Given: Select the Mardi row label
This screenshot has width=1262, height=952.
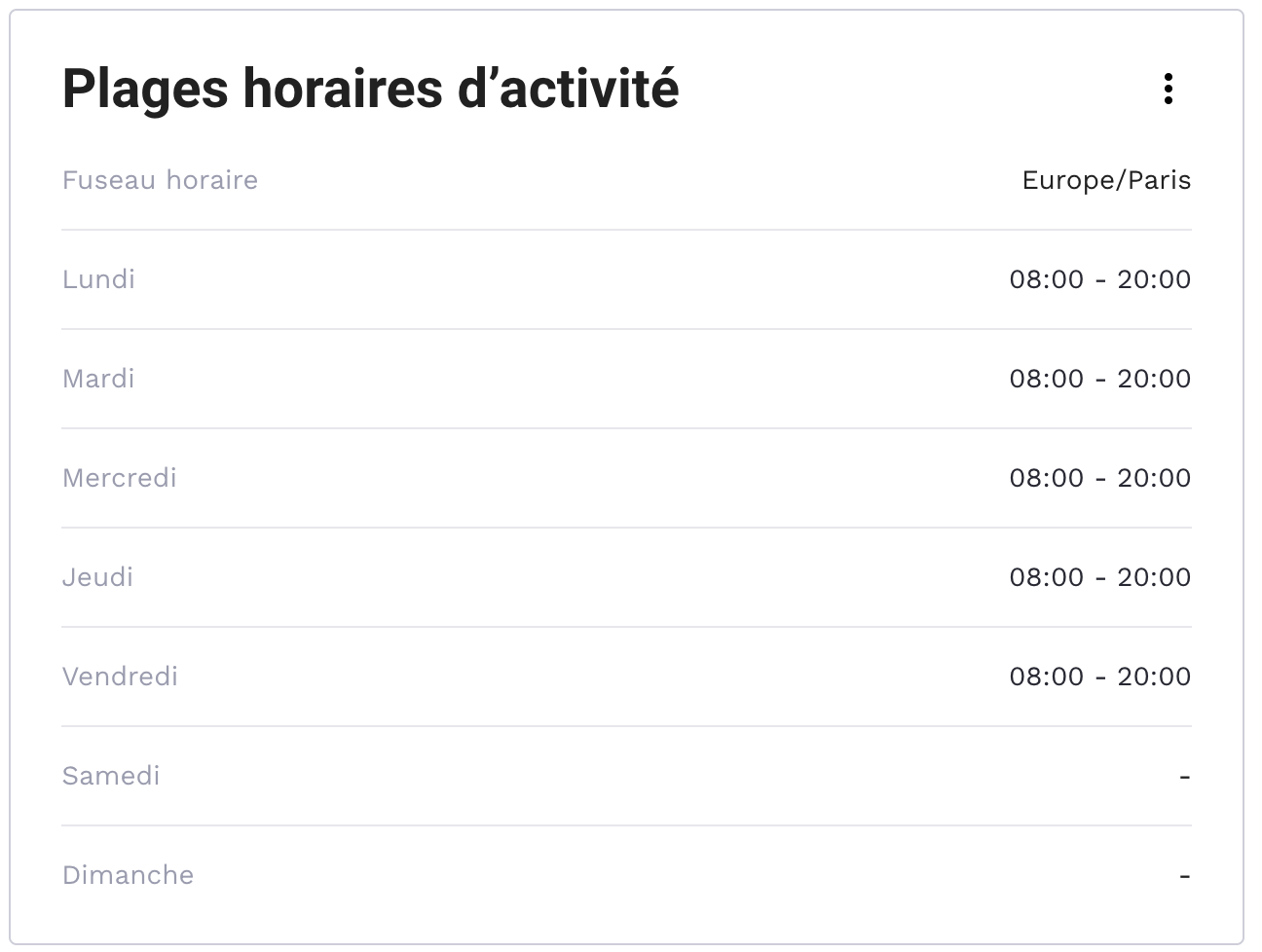Looking at the screenshot, I should click(x=98, y=379).
